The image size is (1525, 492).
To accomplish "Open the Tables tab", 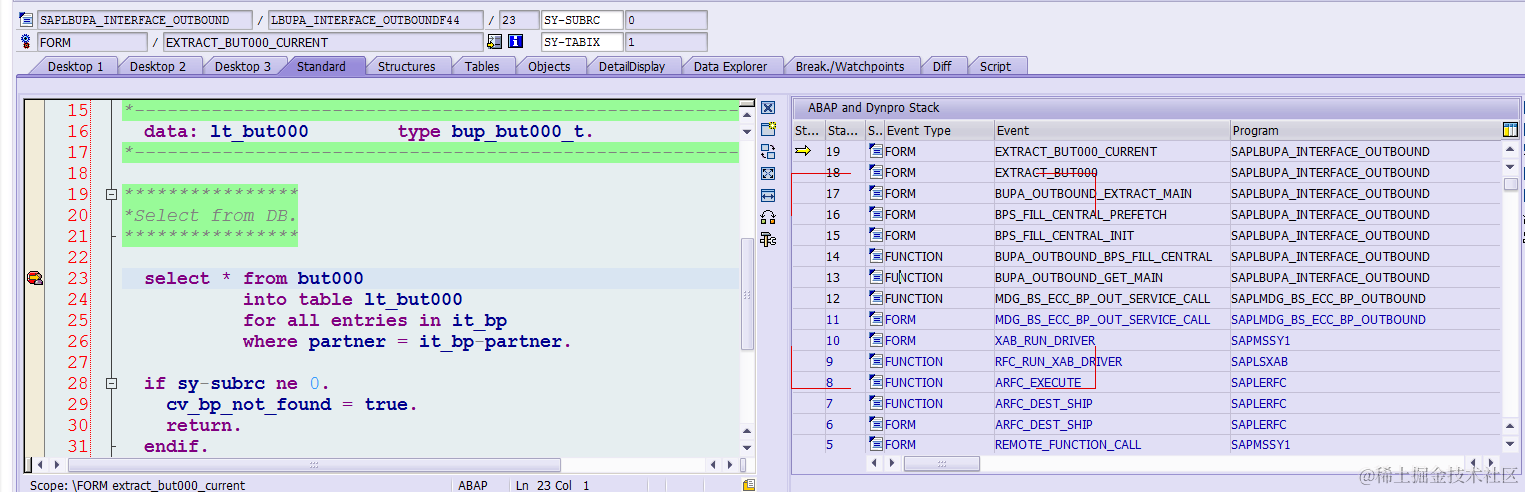I will [482, 66].
